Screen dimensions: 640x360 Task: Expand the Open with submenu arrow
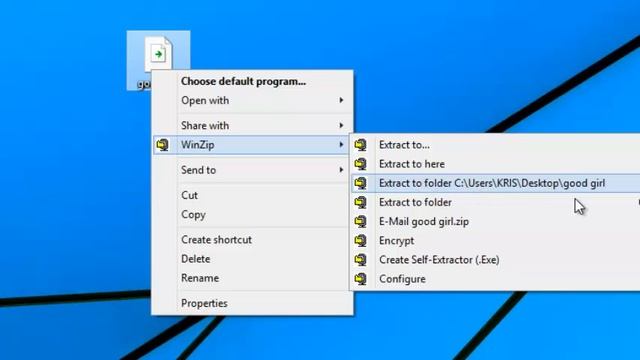[x=341, y=100]
